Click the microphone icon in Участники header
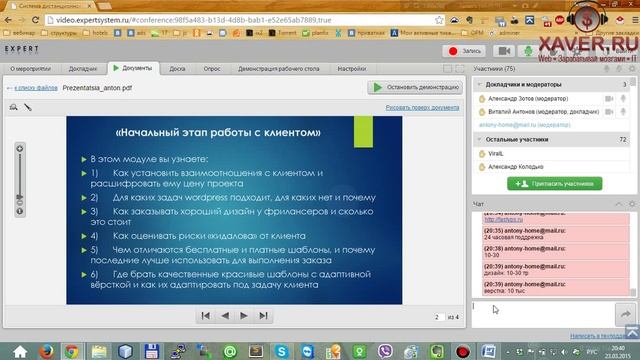Viewport: 640px width, 360px height. 607,69
